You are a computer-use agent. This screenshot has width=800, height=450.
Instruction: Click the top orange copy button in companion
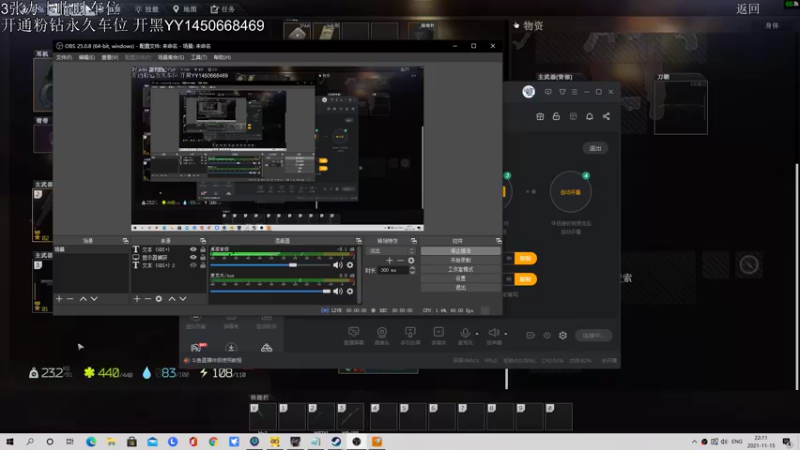pyautogui.click(x=525, y=259)
